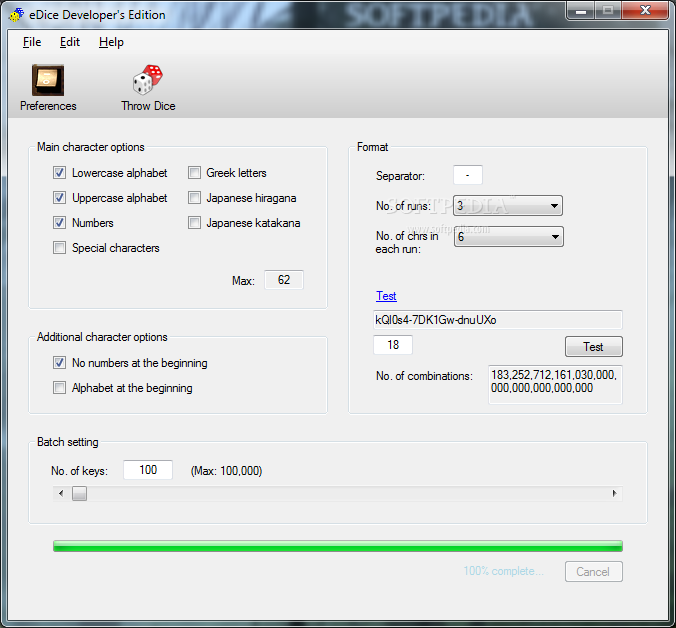The image size is (676, 628).
Task: Click the keys slider thumb
Action: [79, 494]
